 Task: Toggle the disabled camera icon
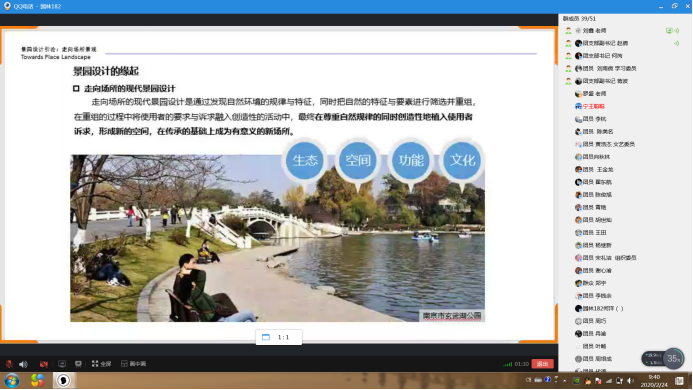43,364
